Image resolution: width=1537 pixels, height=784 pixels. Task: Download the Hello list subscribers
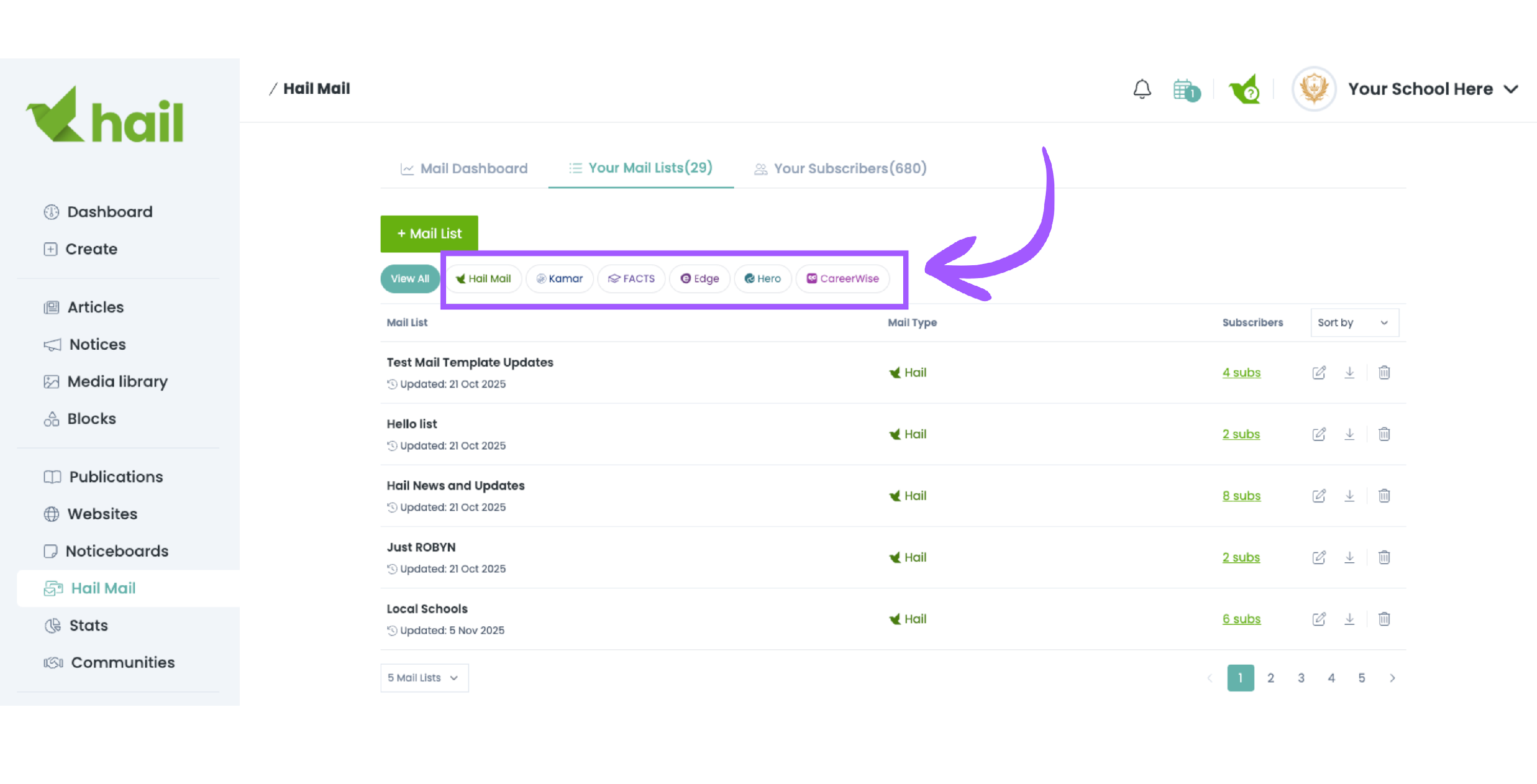coord(1349,434)
